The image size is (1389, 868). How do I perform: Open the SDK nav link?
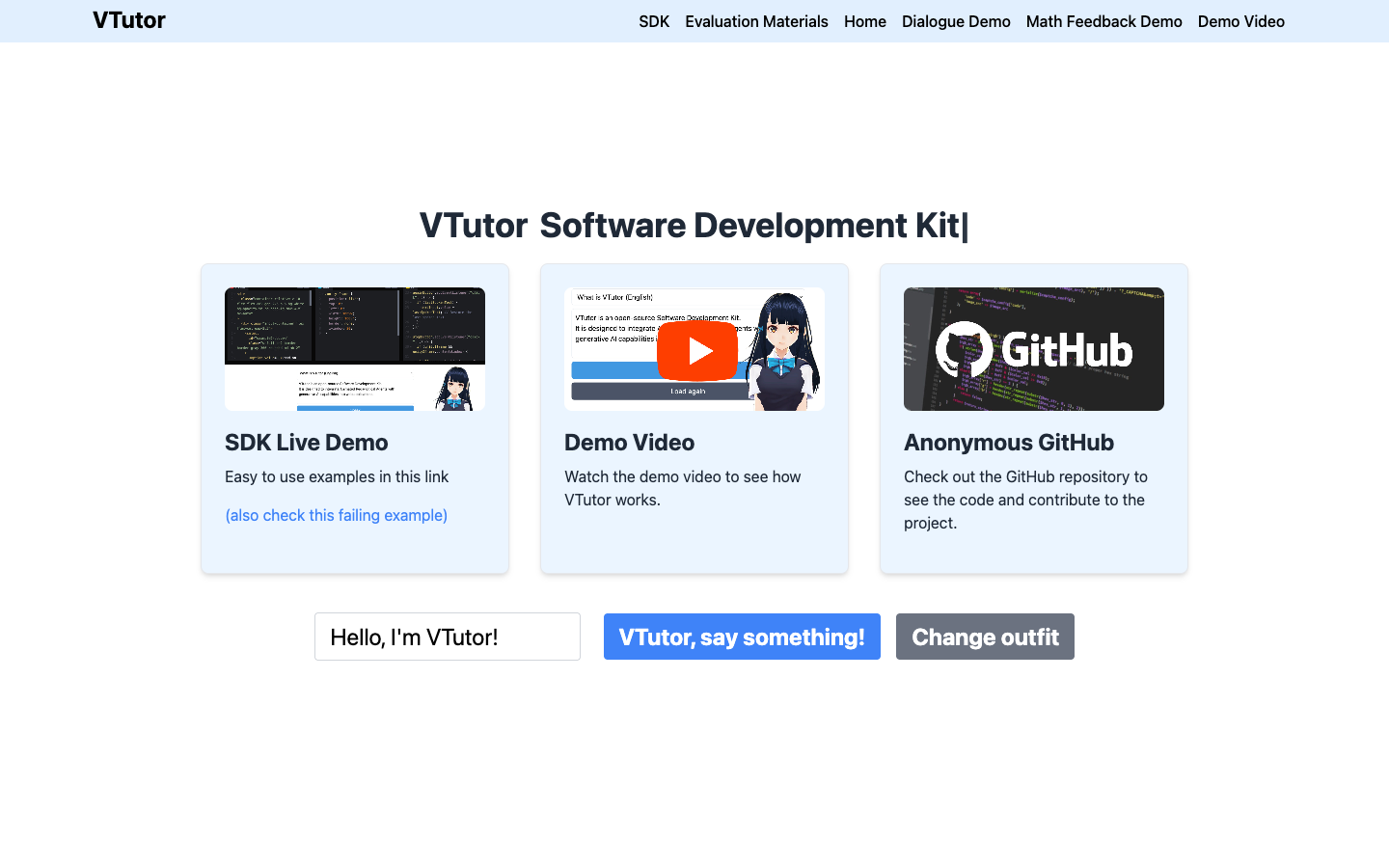(654, 21)
